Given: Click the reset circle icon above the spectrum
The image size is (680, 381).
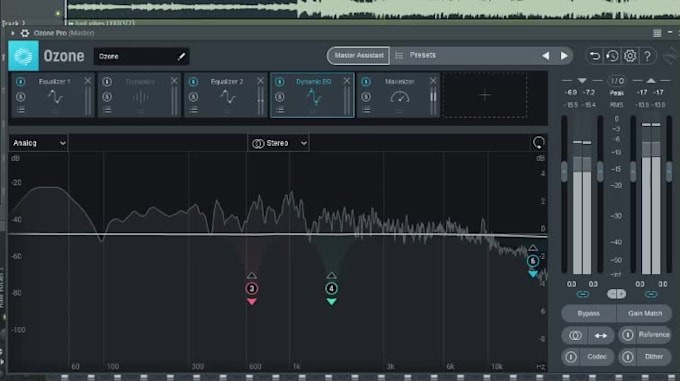Looking at the screenshot, I should coord(538,143).
